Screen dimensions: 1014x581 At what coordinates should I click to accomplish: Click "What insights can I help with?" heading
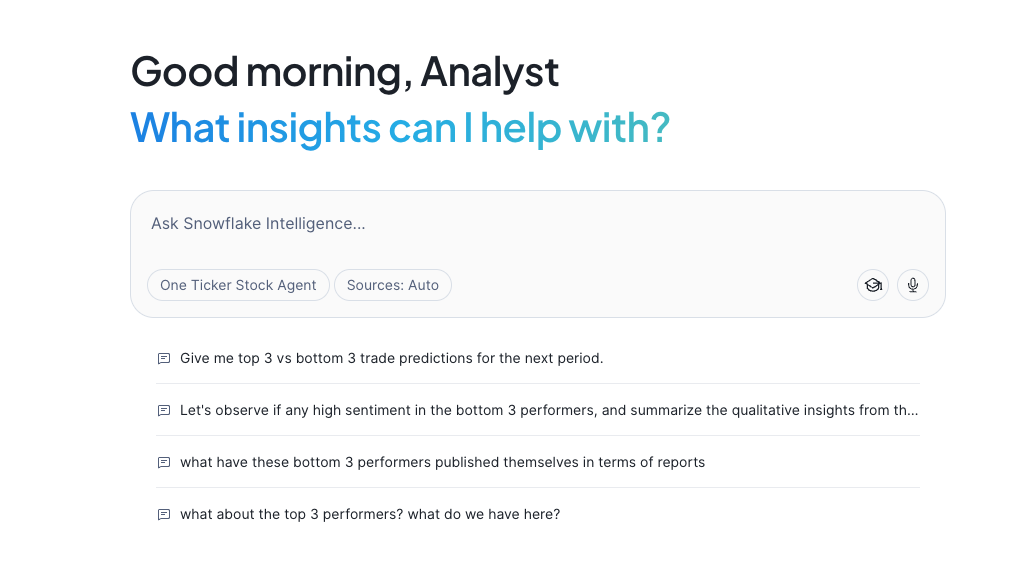(400, 128)
